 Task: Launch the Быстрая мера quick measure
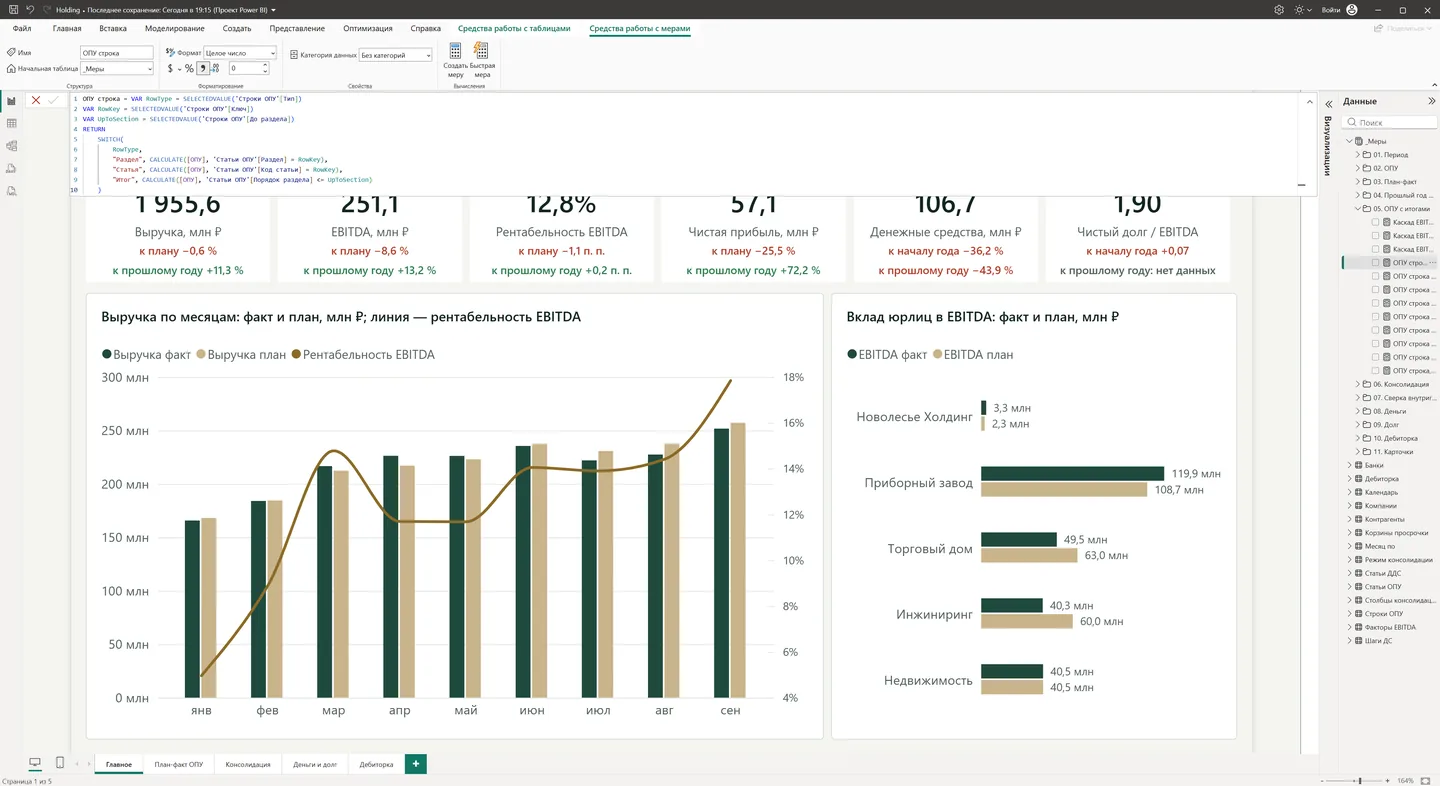tap(482, 60)
